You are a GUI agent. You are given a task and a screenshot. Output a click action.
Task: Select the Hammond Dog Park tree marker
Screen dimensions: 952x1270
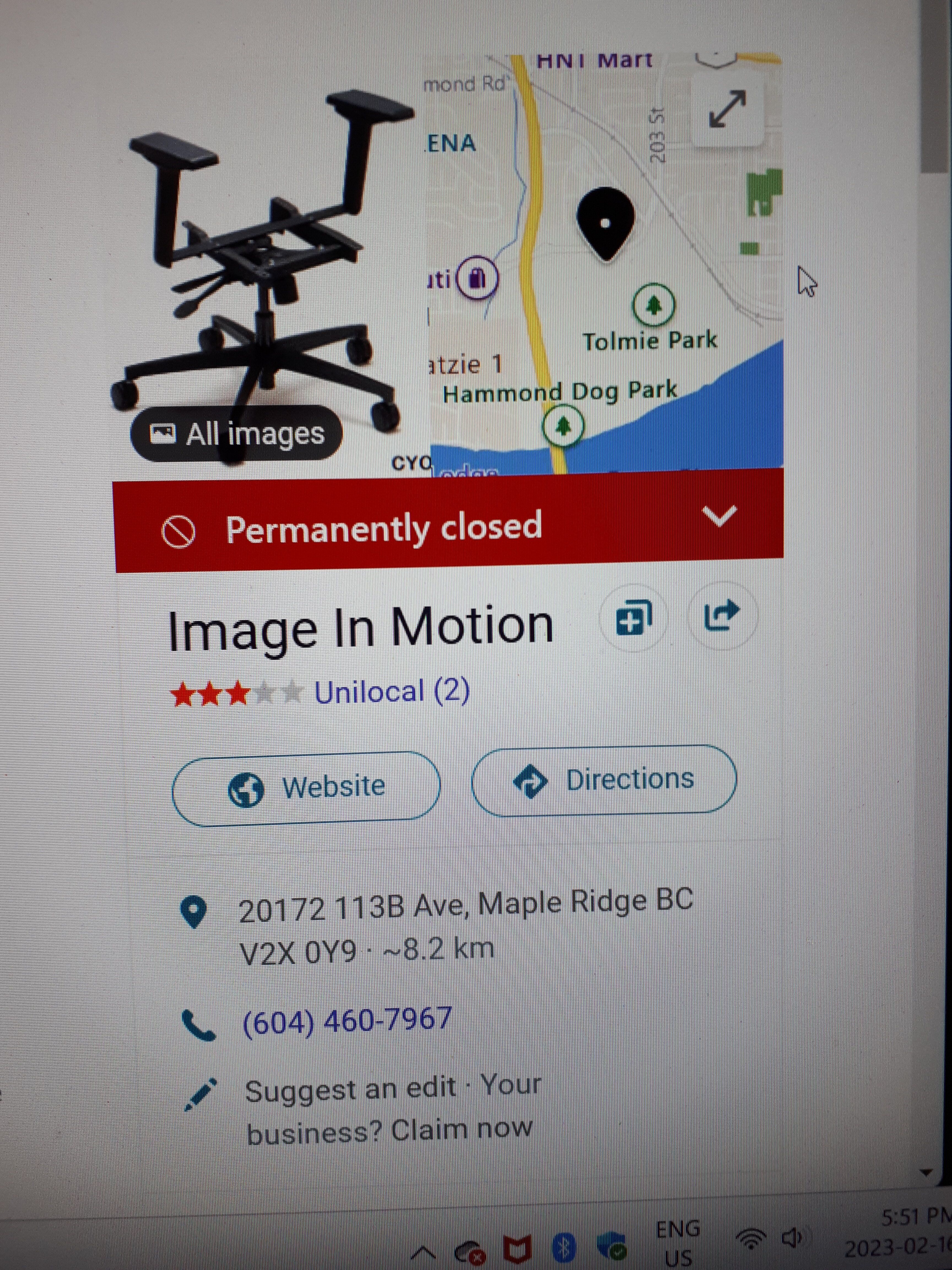tap(563, 426)
